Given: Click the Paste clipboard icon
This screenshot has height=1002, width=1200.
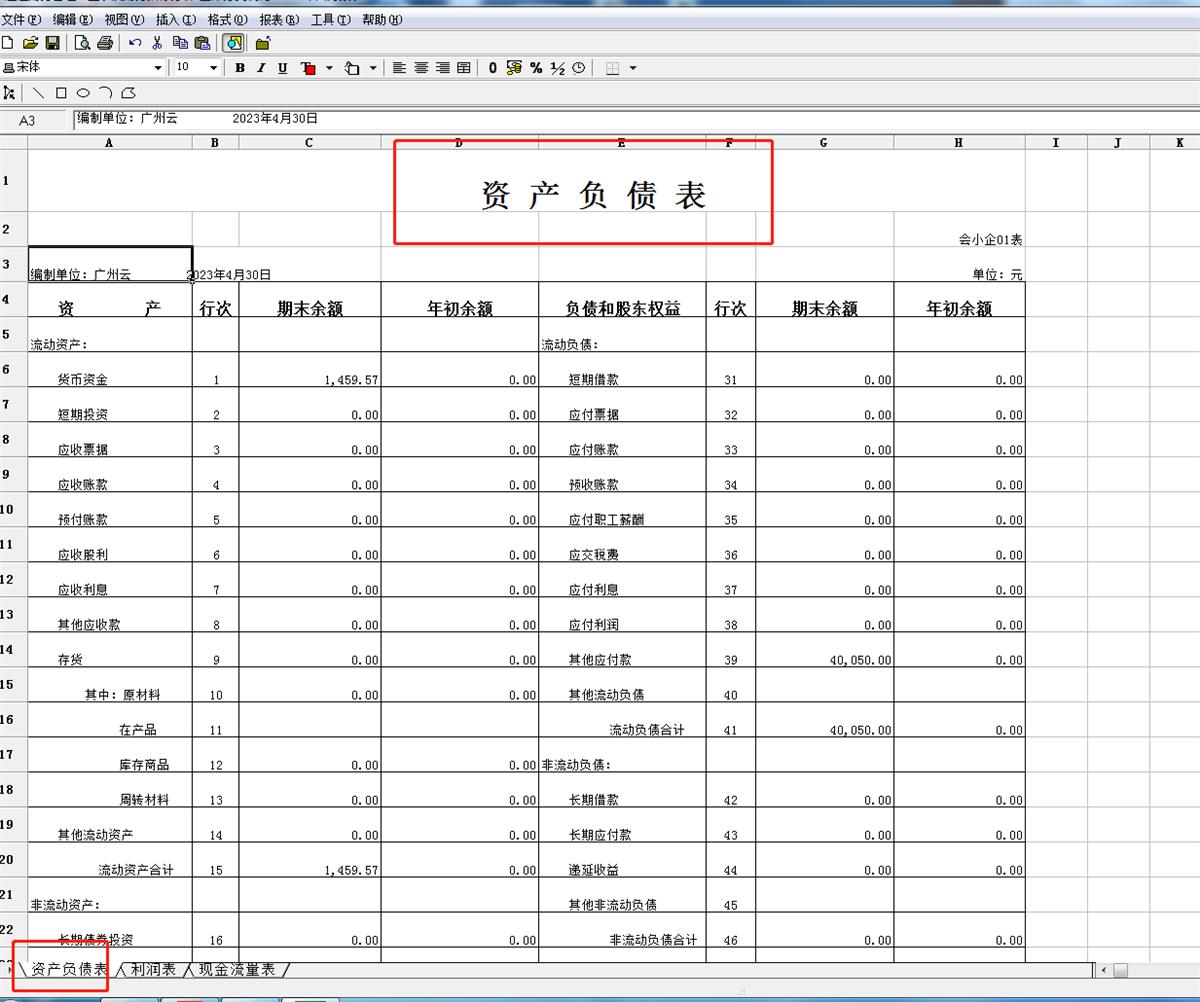Looking at the screenshot, I should tap(202, 43).
